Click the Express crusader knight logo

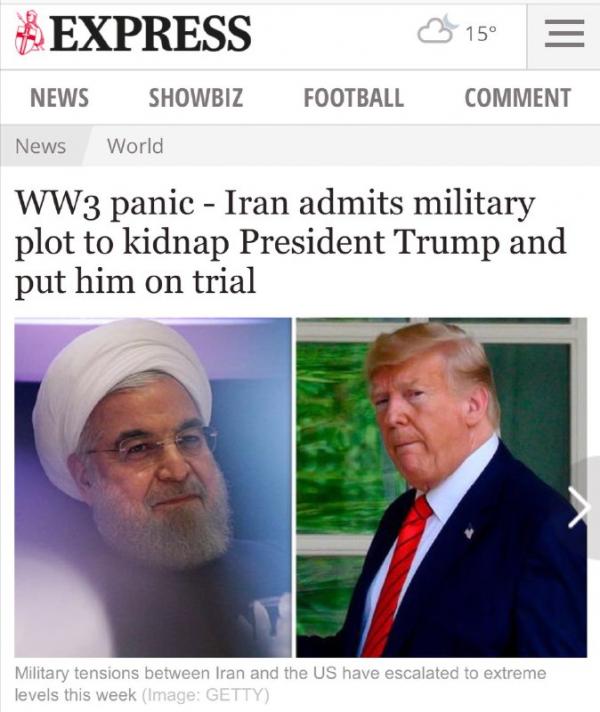(x=30, y=33)
